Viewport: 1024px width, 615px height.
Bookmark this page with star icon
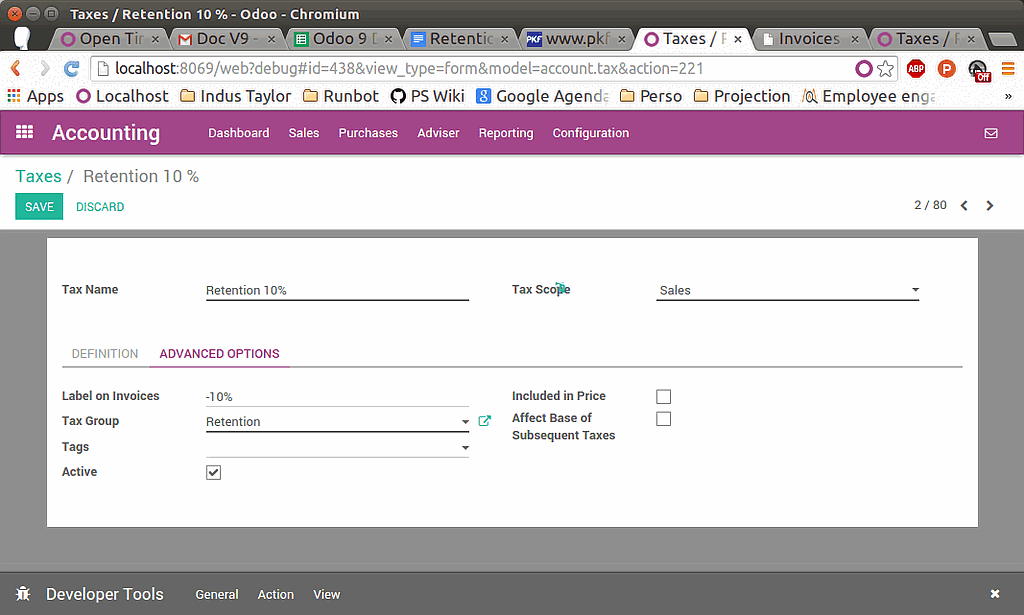click(885, 69)
